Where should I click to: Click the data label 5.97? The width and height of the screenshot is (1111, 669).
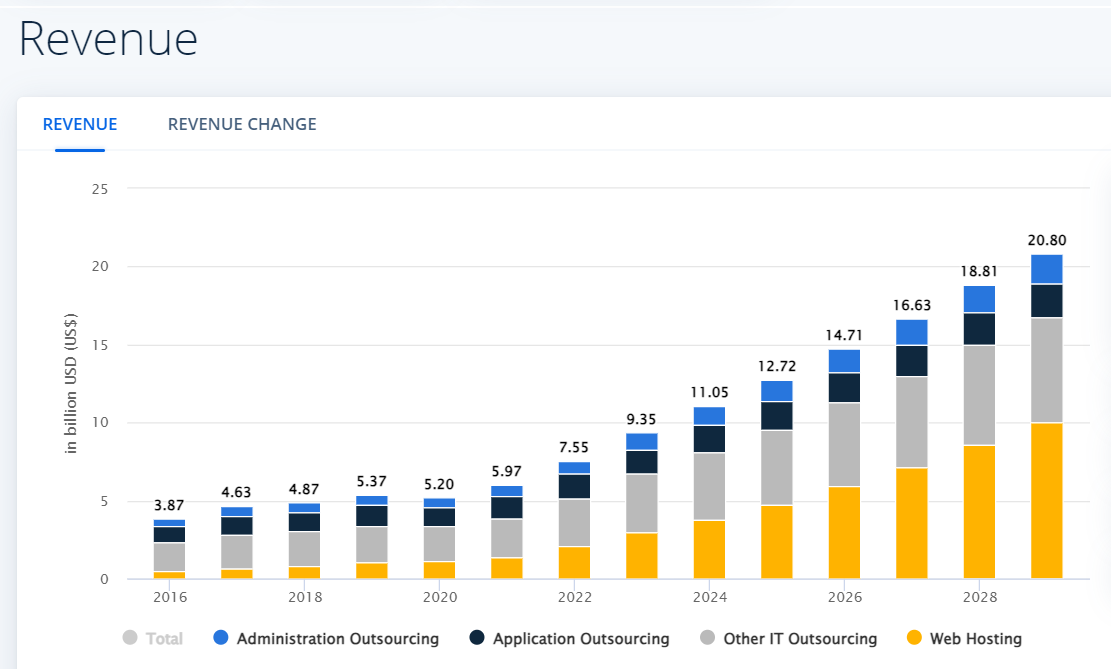point(507,471)
